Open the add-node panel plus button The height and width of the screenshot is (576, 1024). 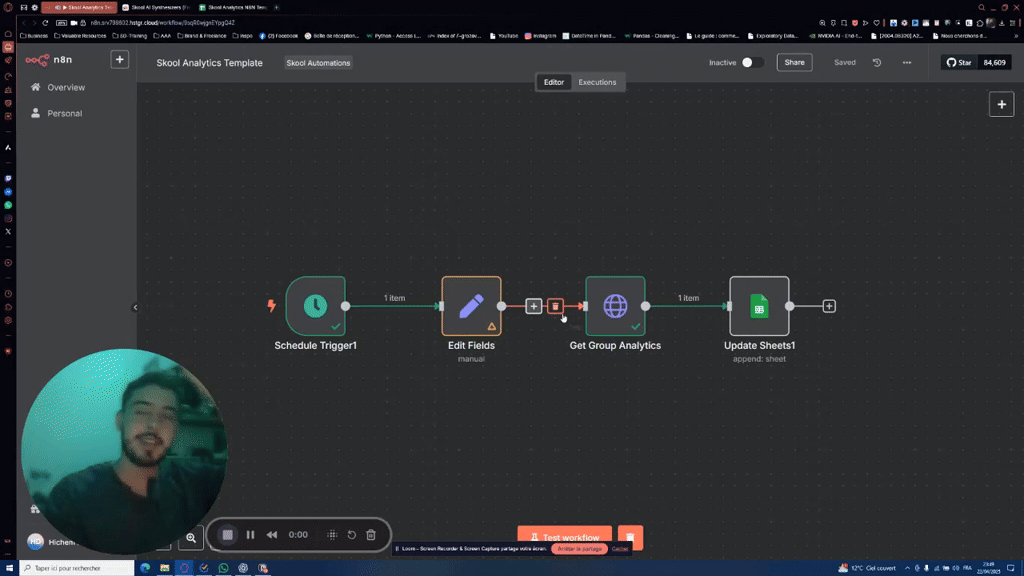coord(1001,104)
